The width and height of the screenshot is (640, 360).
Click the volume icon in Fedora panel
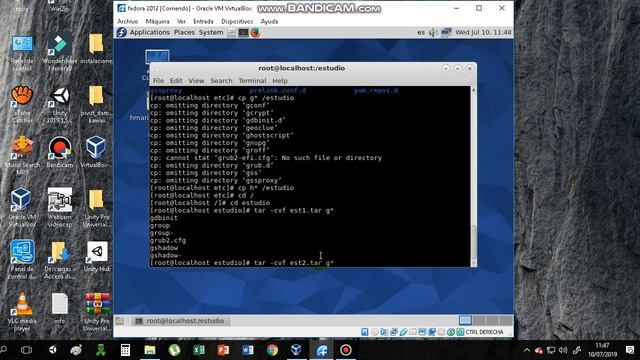click(433, 32)
